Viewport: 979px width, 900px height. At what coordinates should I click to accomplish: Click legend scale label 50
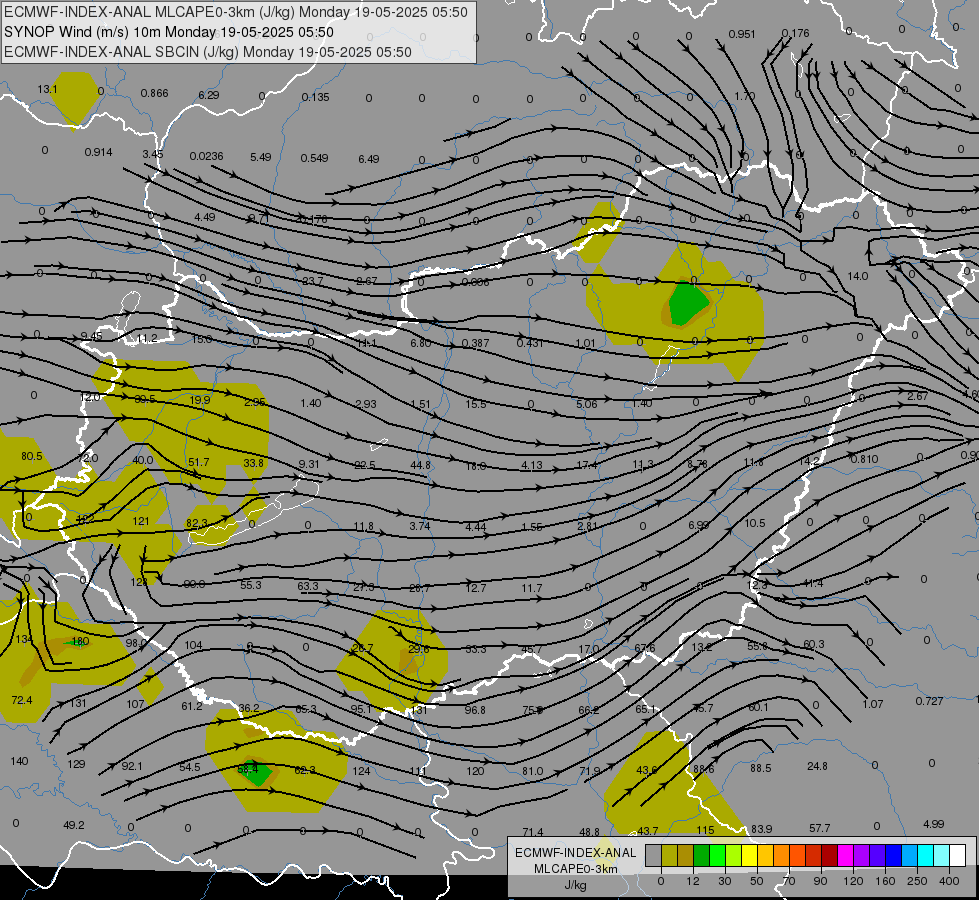click(x=756, y=881)
